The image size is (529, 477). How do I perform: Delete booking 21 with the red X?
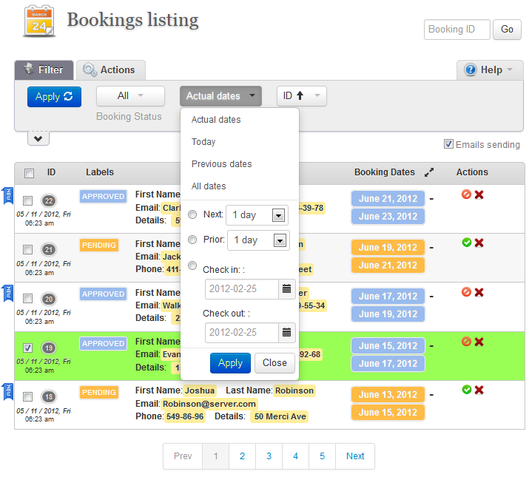coord(479,243)
